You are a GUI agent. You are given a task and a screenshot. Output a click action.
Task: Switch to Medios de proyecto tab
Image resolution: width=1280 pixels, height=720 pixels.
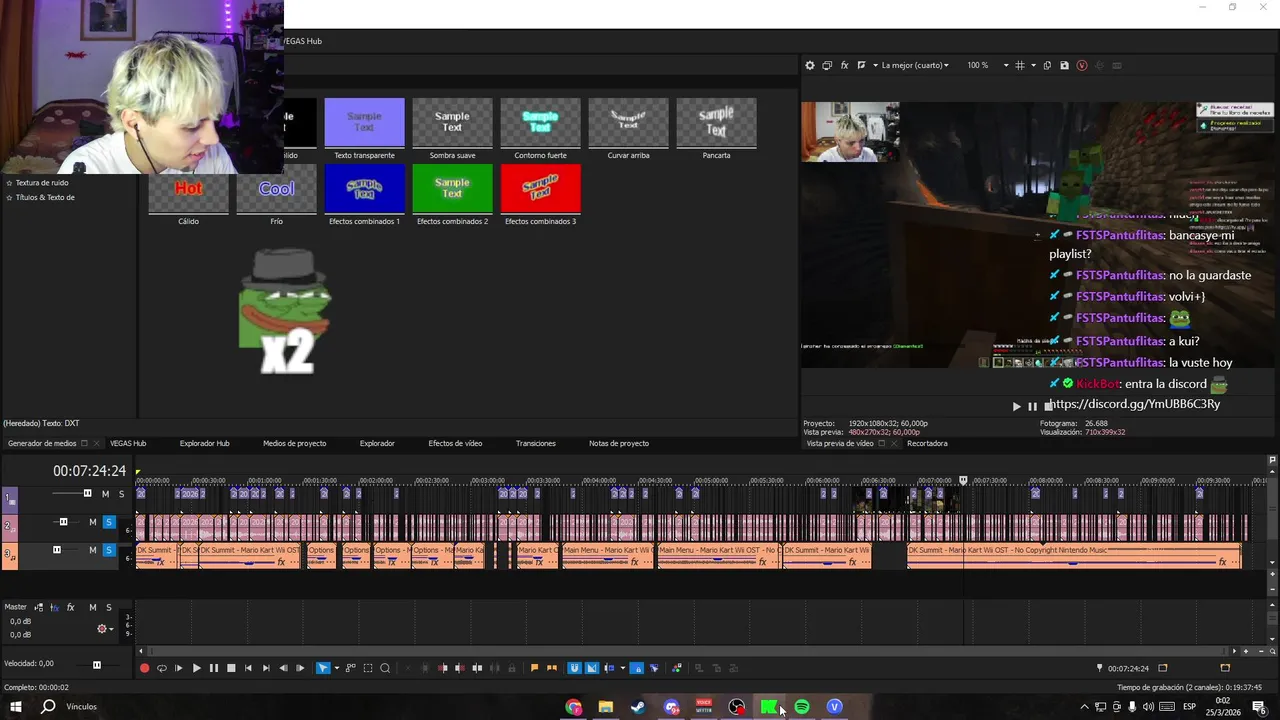(294, 443)
